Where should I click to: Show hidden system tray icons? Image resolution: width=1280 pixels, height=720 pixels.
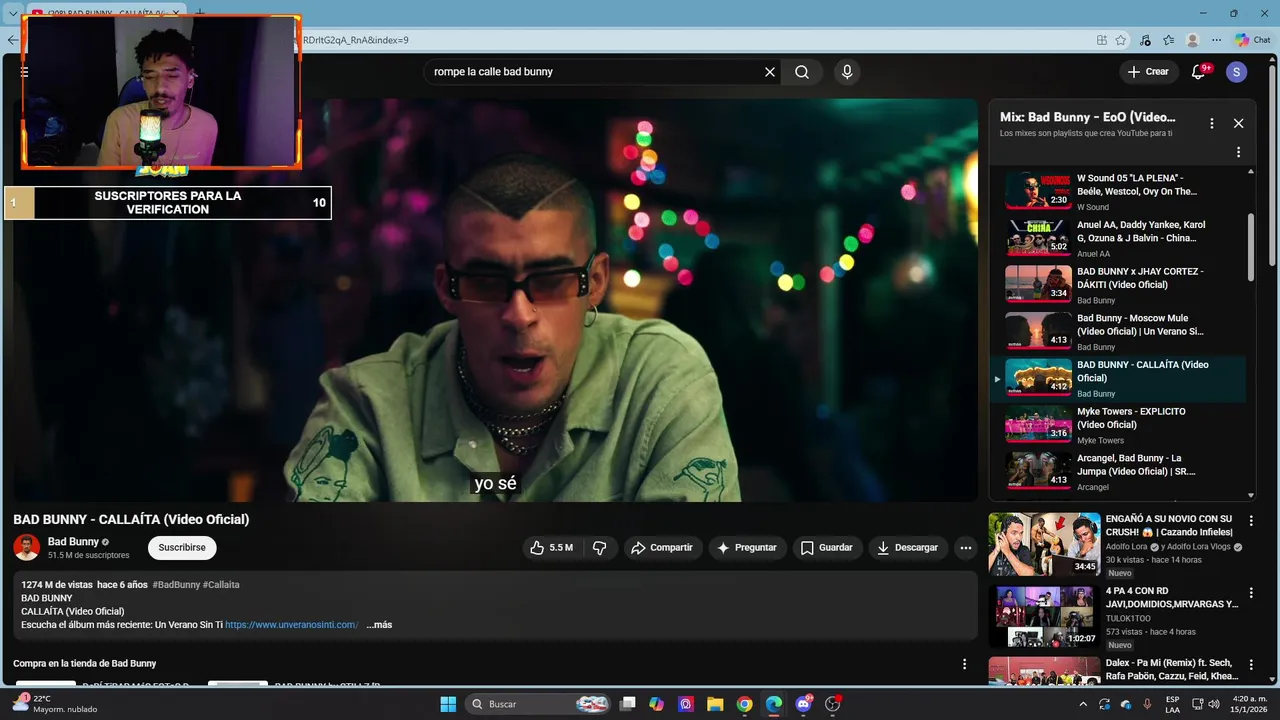click(x=1082, y=704)
